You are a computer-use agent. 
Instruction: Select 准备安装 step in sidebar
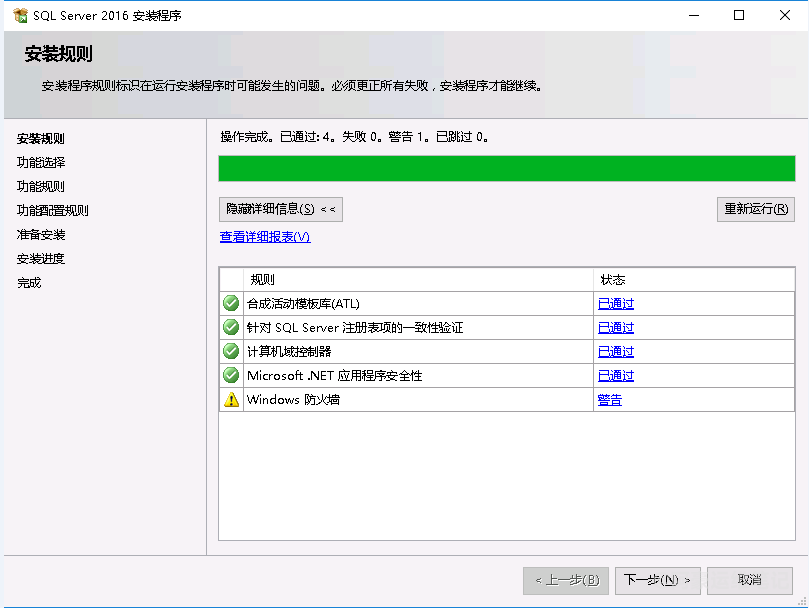41,235
